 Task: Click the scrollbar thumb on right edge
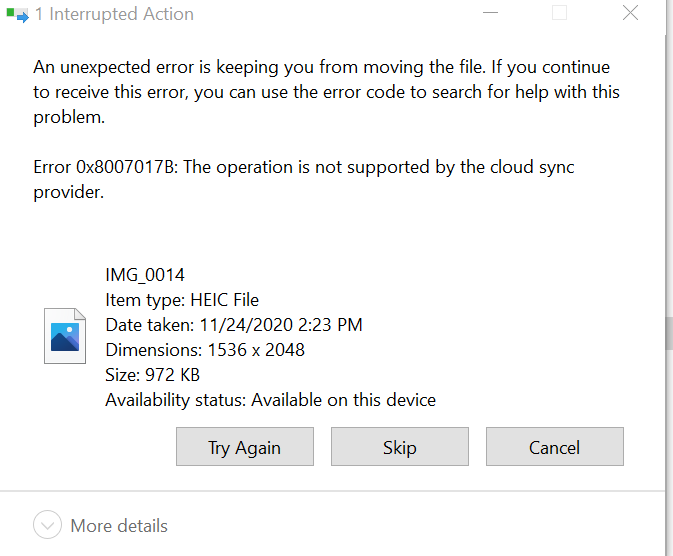click(668, 333)
